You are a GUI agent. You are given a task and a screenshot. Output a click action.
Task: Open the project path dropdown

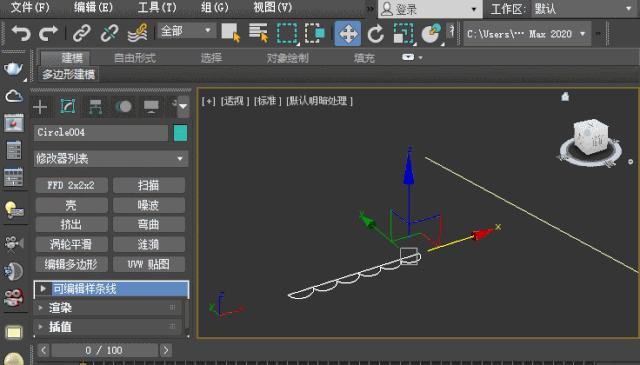click(x=527, y=34)
